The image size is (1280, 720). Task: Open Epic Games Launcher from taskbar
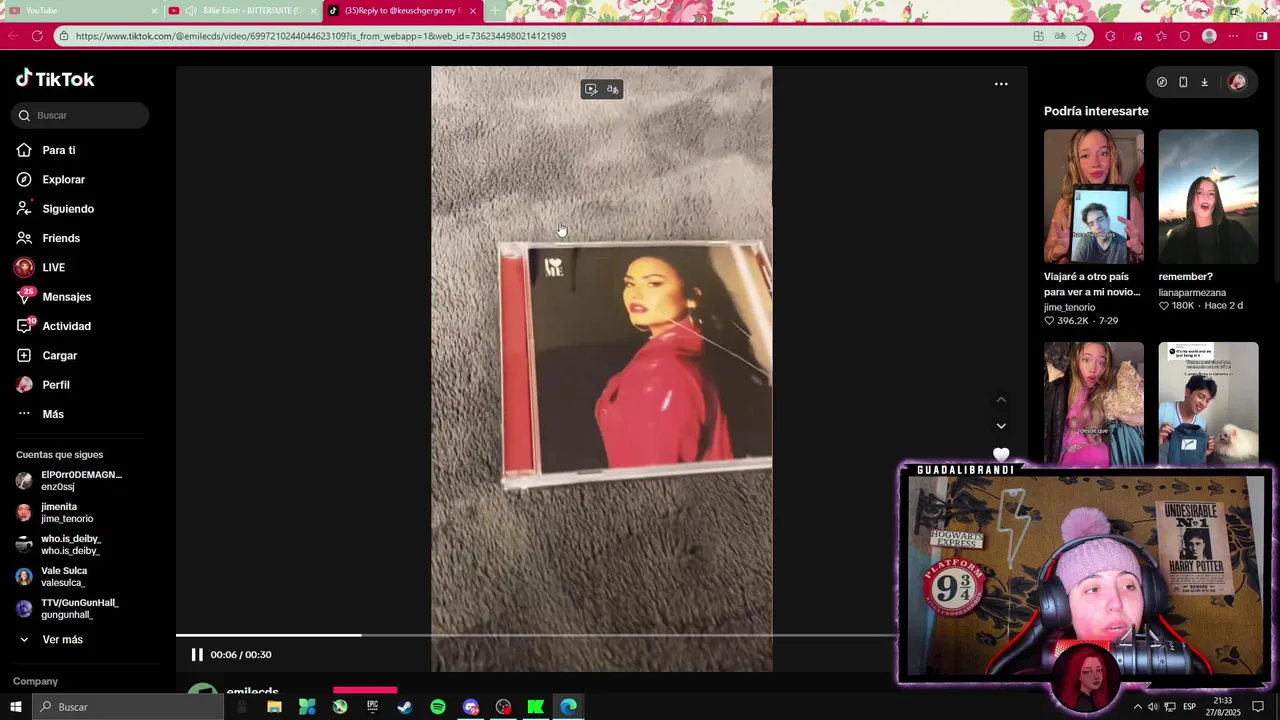click(x=372, y=707)
